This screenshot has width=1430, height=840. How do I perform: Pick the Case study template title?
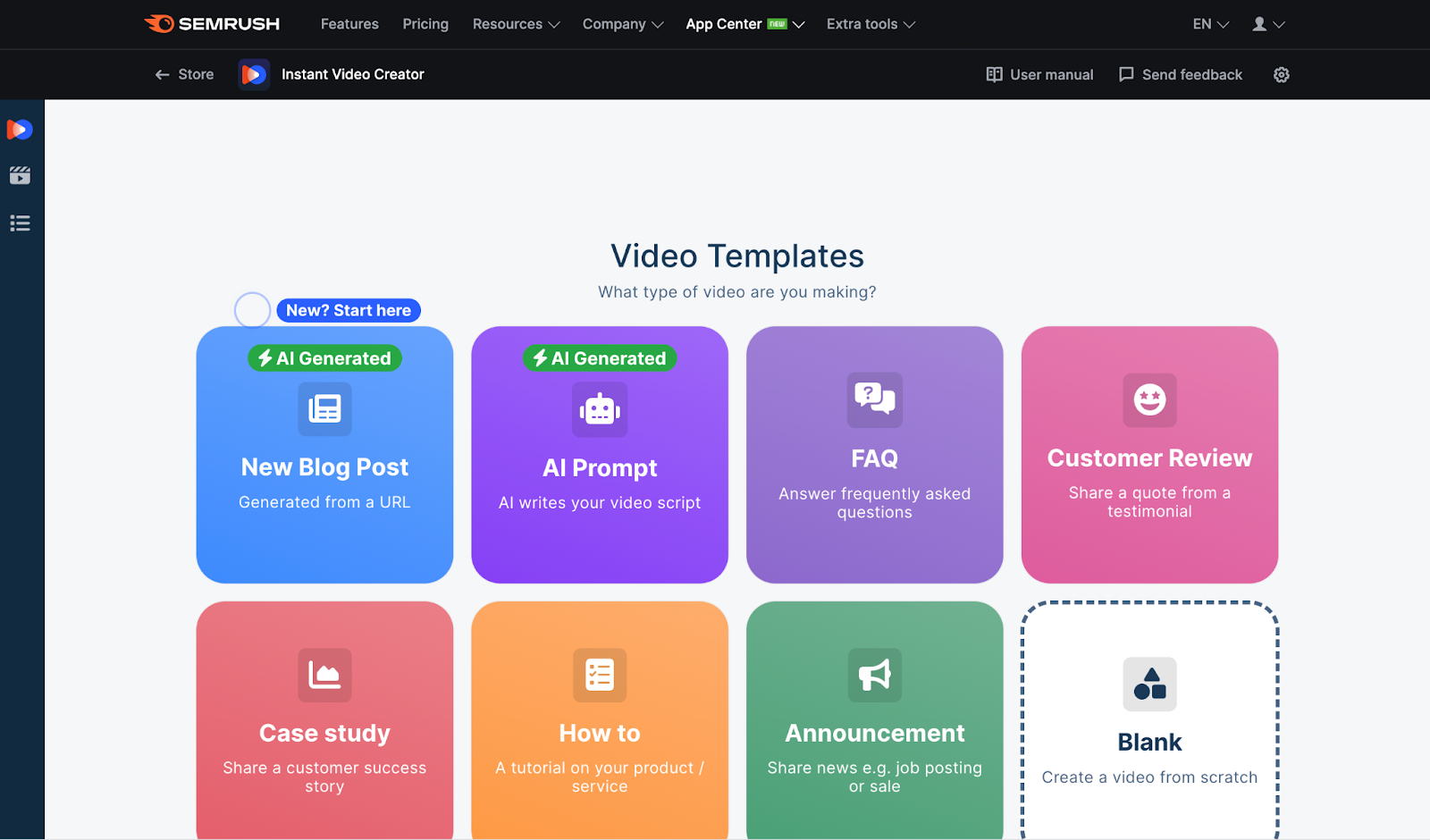point(324,734)
